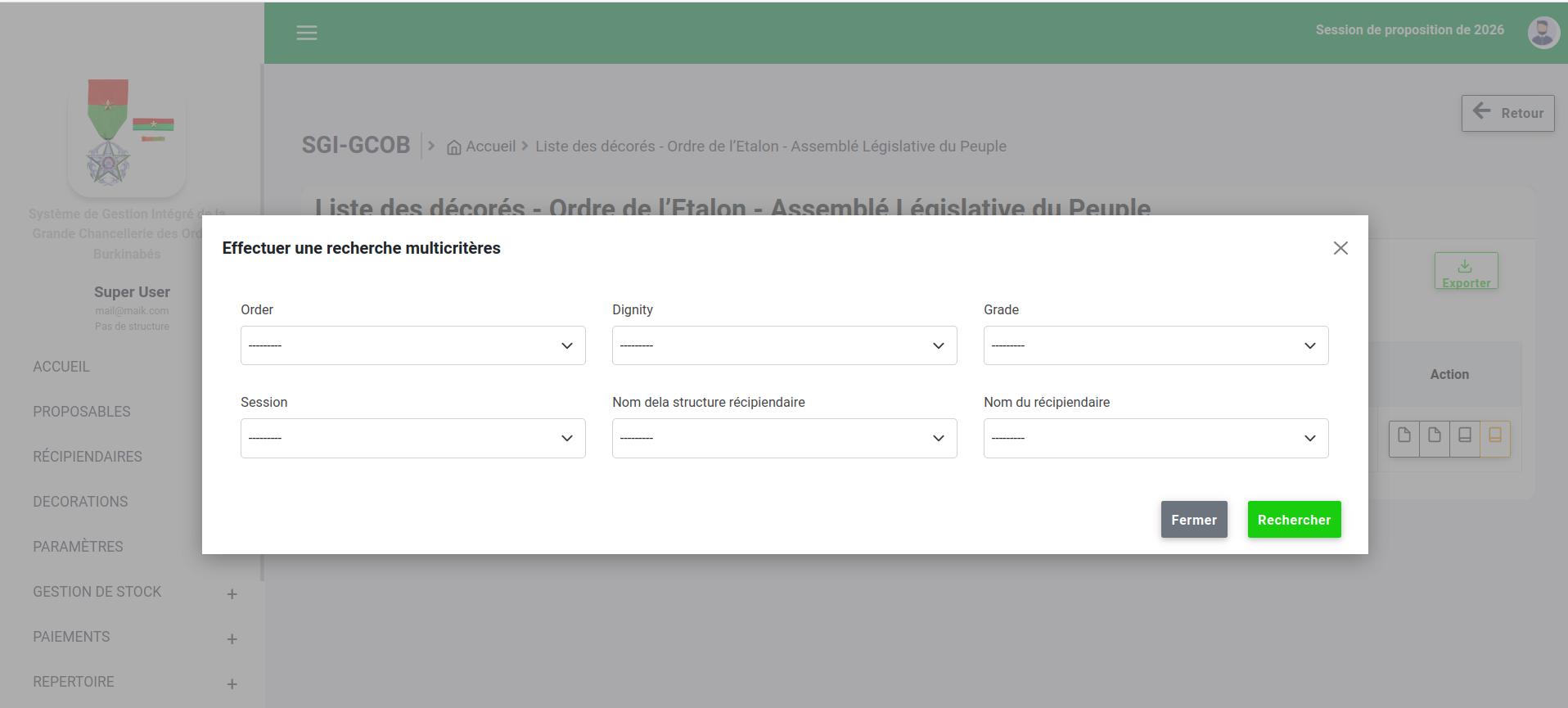Screen dimensions: 1568x708
Task: Click the Fermer button
Action: (1194, 520)
